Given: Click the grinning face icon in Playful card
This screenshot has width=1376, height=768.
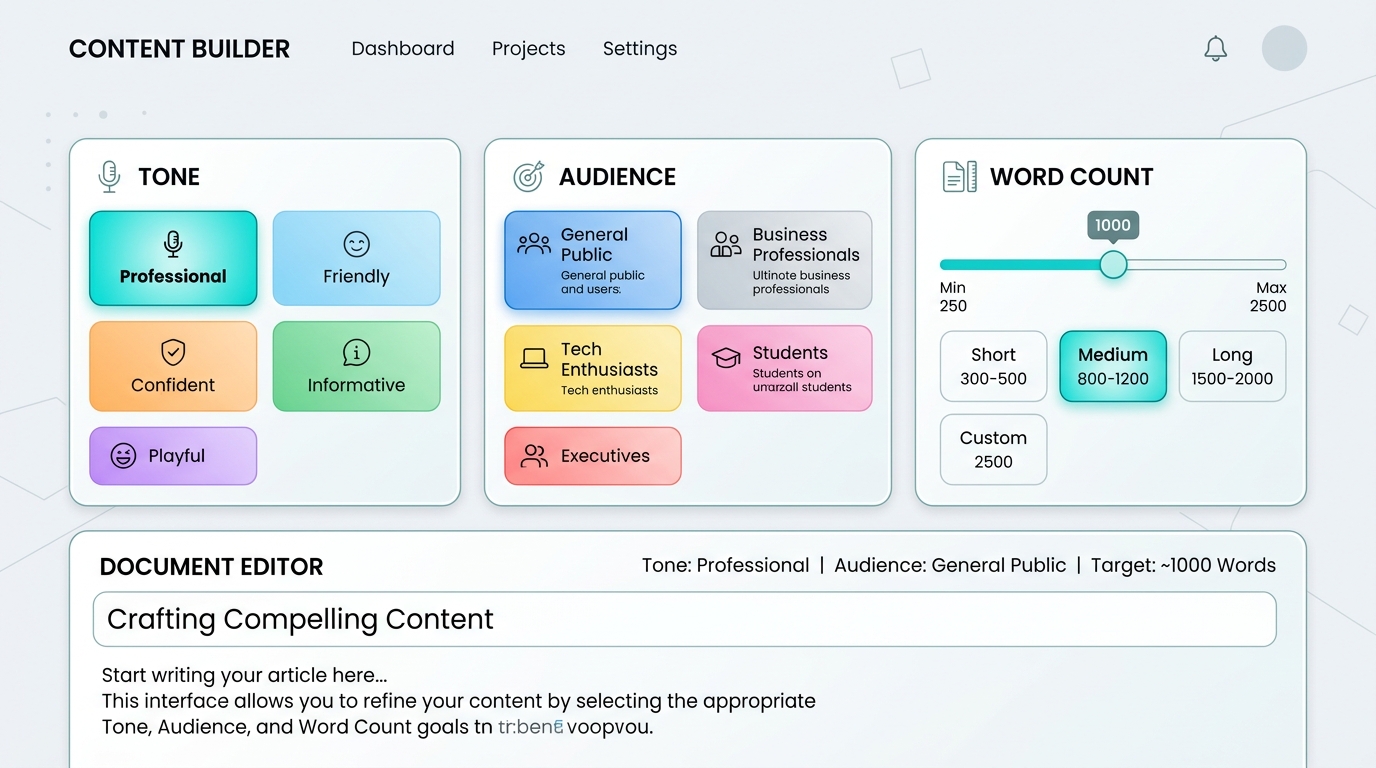Looking at the screenshot, I should [x=123, y=456].
